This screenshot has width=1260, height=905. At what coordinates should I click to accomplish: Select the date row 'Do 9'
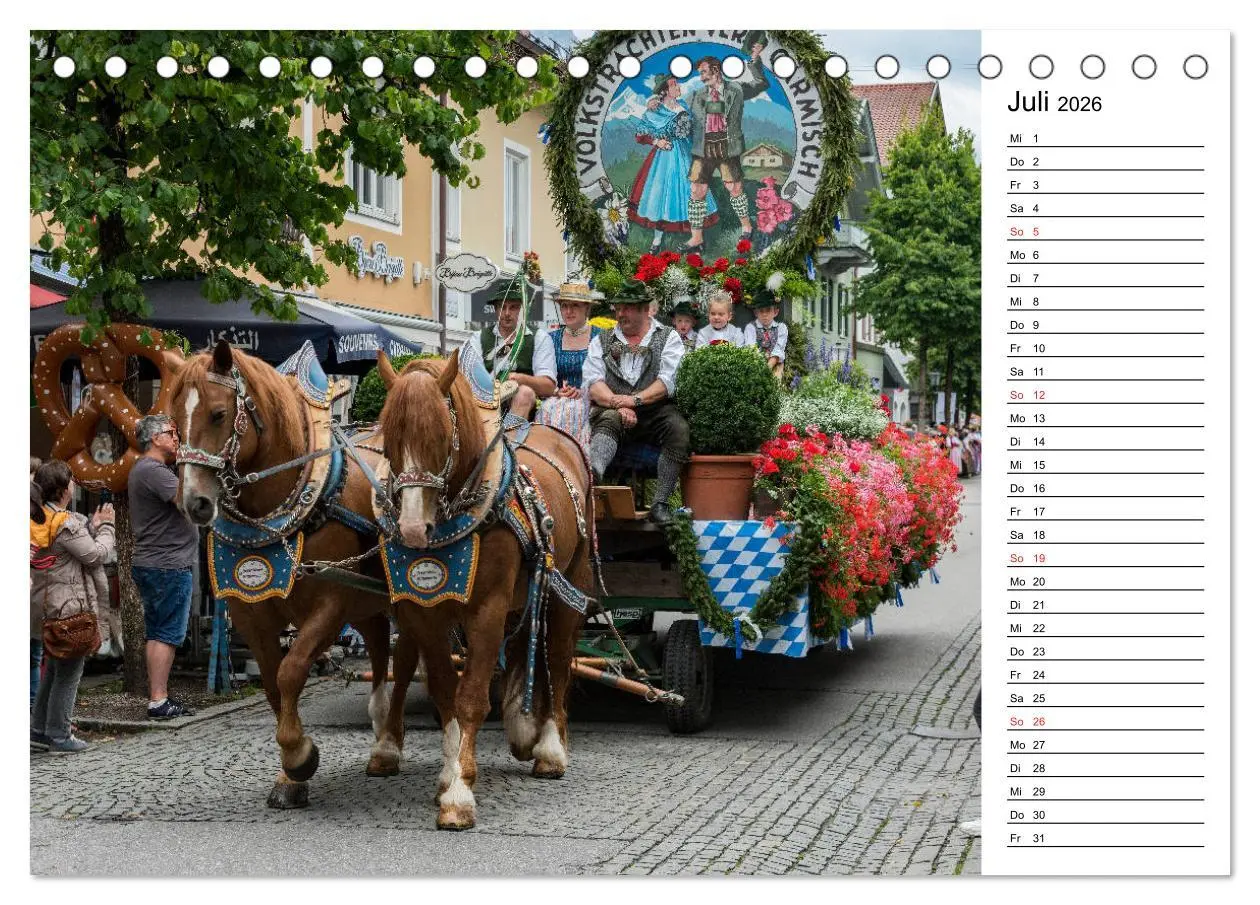pos(1105,325)
